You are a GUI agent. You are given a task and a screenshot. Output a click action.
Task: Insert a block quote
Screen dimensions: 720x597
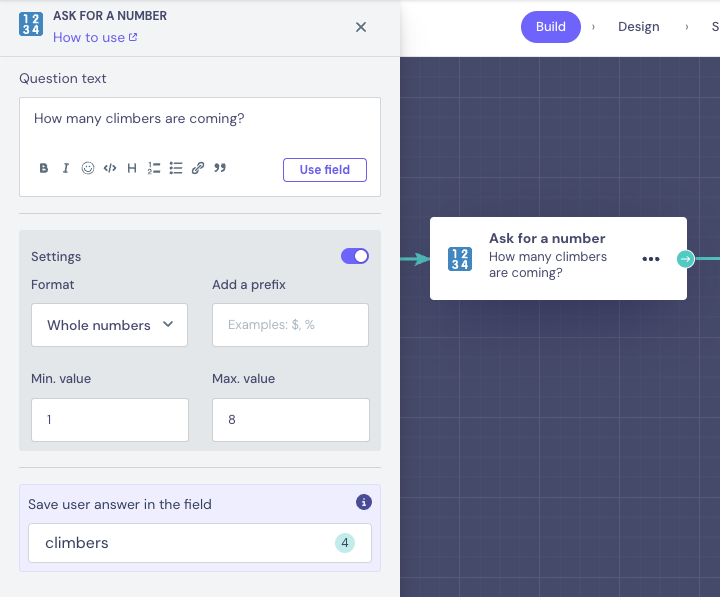tap(220, 168)
